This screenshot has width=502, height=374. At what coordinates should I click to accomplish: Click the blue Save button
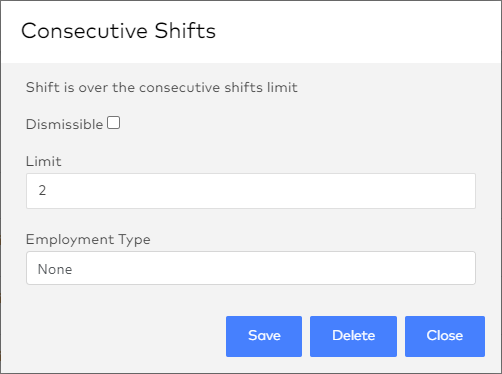[x=264, y=336]
